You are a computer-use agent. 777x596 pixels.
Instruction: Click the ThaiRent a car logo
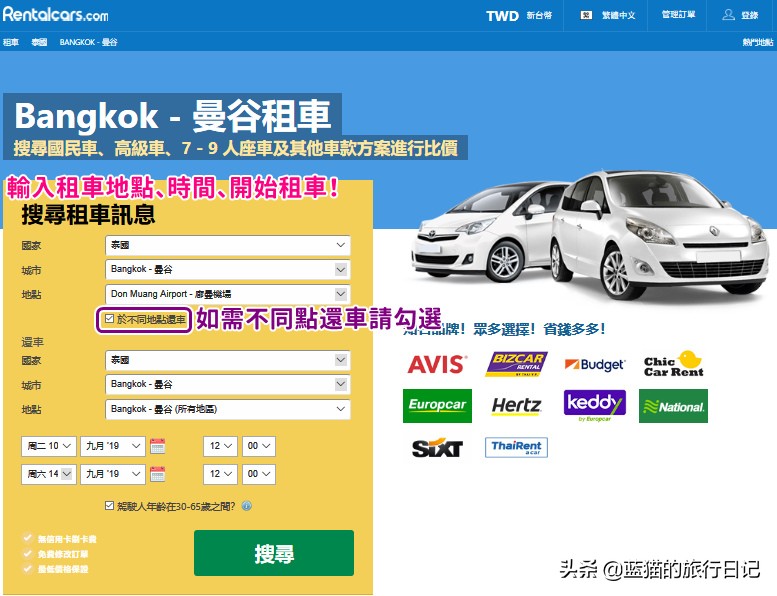click(x=516, y=447)
